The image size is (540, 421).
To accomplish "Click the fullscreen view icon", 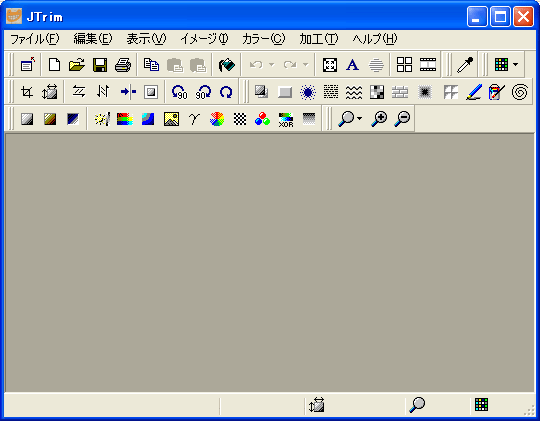I will point(330,64).
